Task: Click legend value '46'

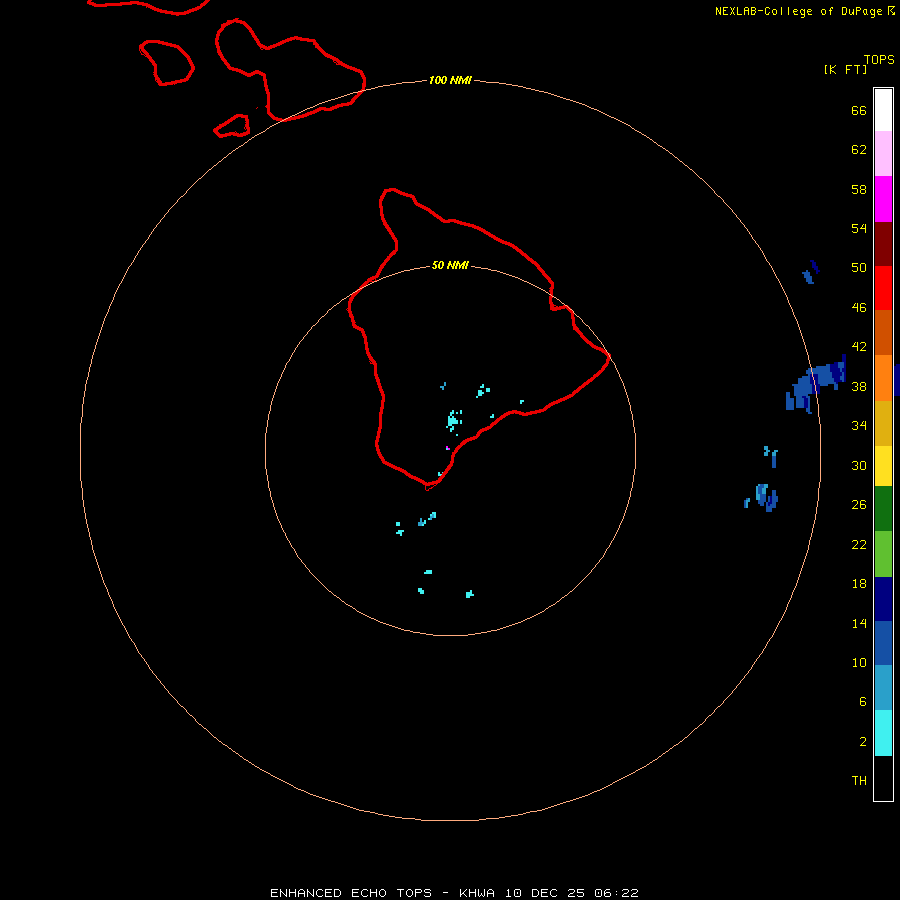Action: coord(859,308)
